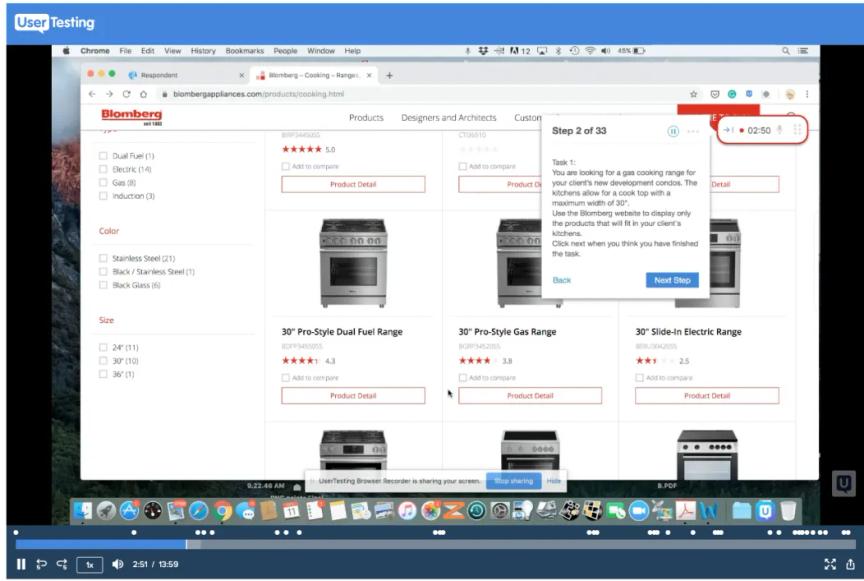Open a new Chrome tab
The width and height of the screenshot is (864, 581).
point(390,76)
